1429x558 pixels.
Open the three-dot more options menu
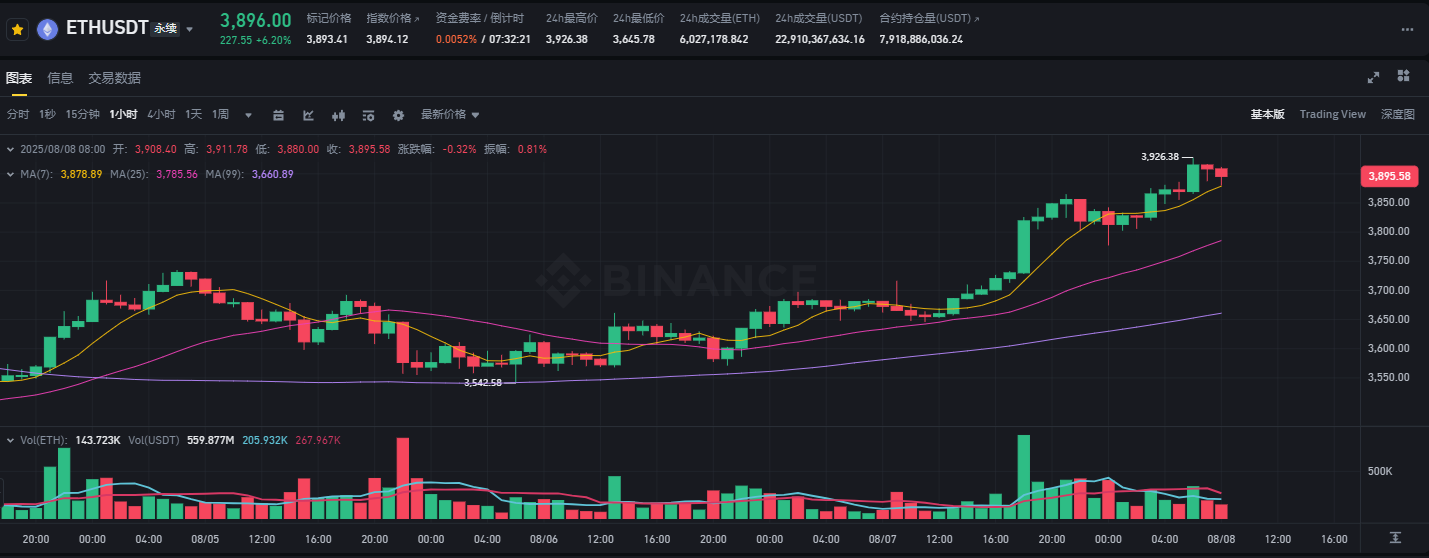[1407, 30]
